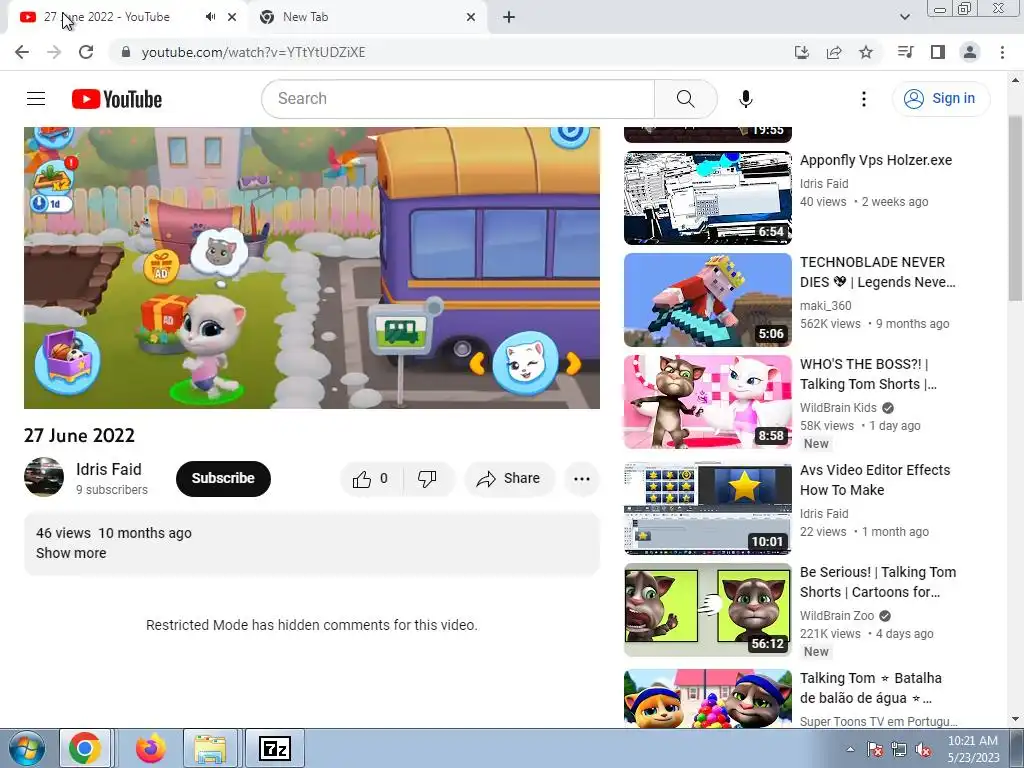The width and height of the screenshot is (1024, 768).
Task: Expand description with Show more
Action: 71,553
